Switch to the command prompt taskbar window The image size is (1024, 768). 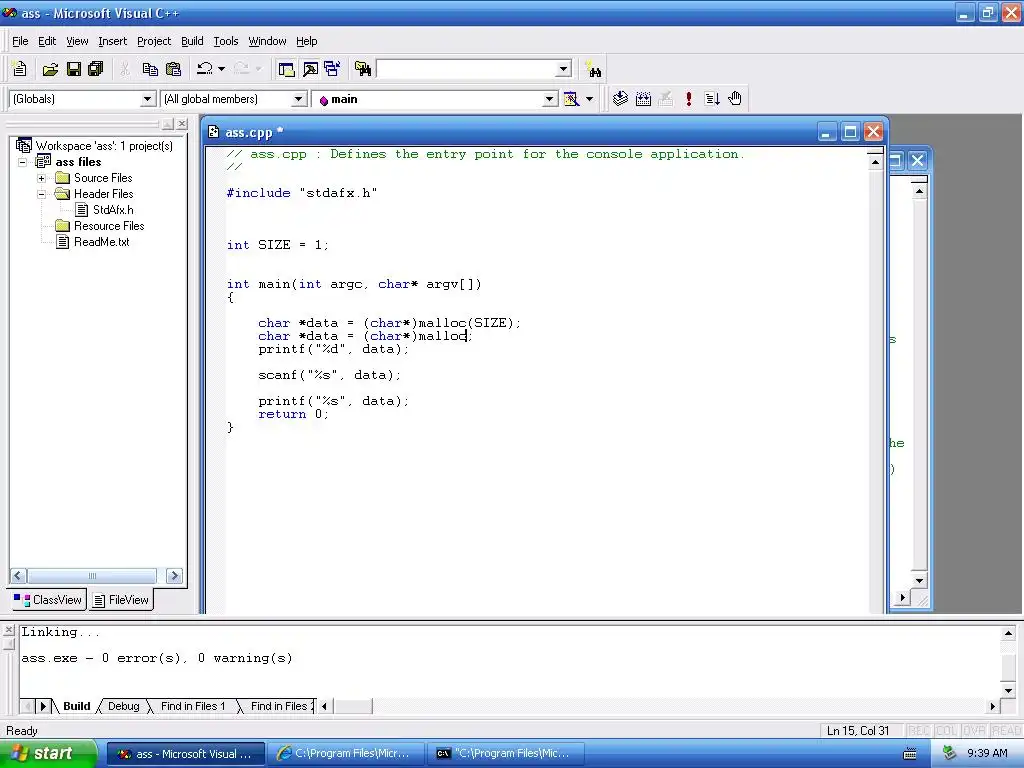point(506,754)
